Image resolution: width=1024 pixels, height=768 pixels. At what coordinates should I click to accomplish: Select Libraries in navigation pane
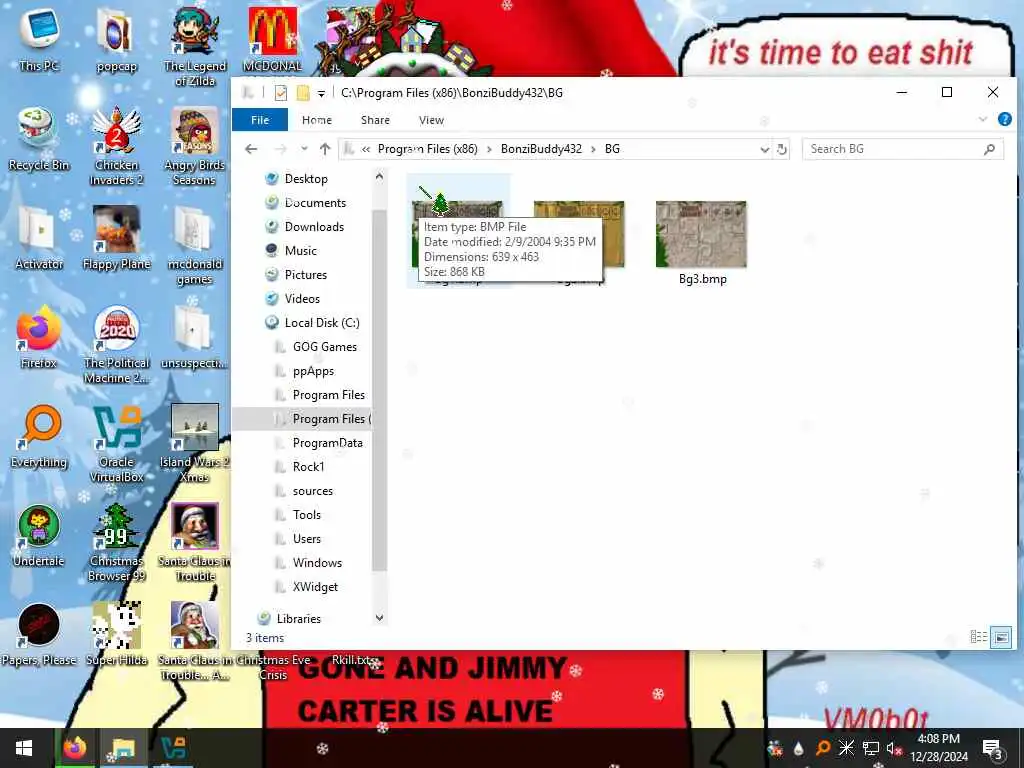point(298,618)
